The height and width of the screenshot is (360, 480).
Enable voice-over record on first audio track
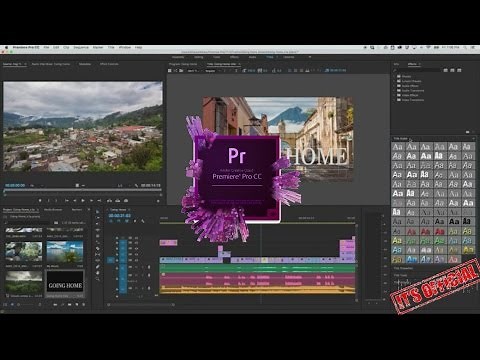(149, 267)
